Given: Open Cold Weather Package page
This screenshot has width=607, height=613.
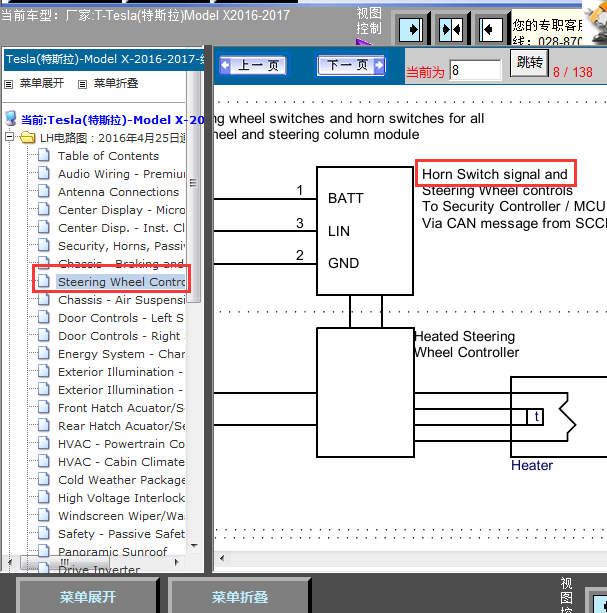Looking at the screenshot, I should tap(122, 480).
